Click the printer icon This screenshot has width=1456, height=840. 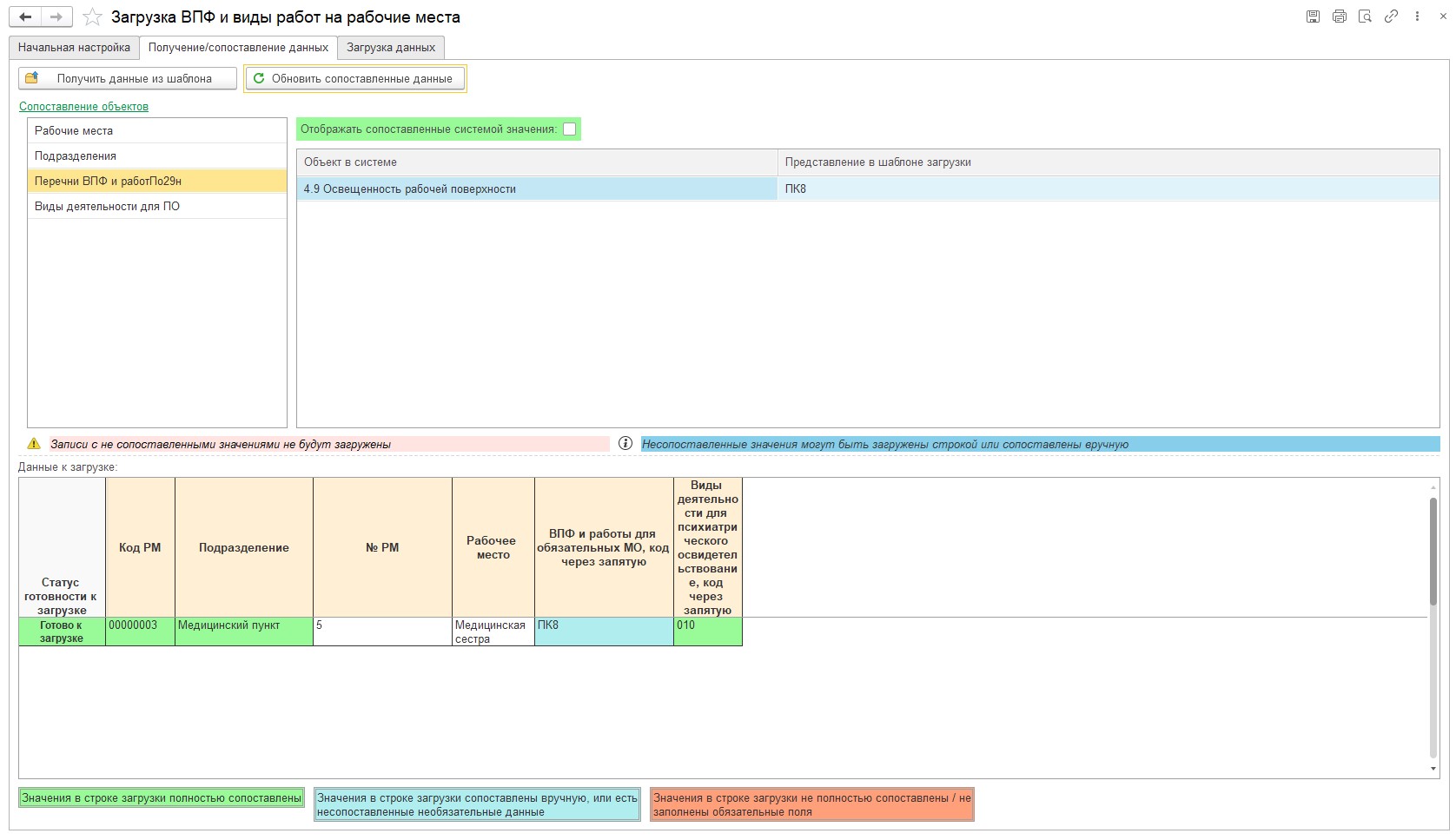pyautogui.click(x=1339, y=17)
